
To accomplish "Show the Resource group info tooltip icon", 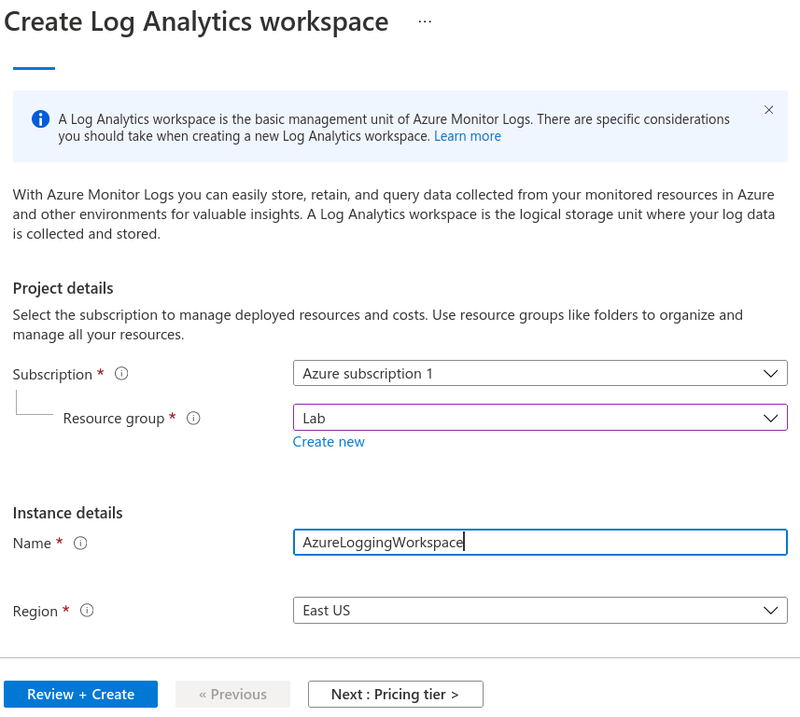I will [x=193, y=418].
